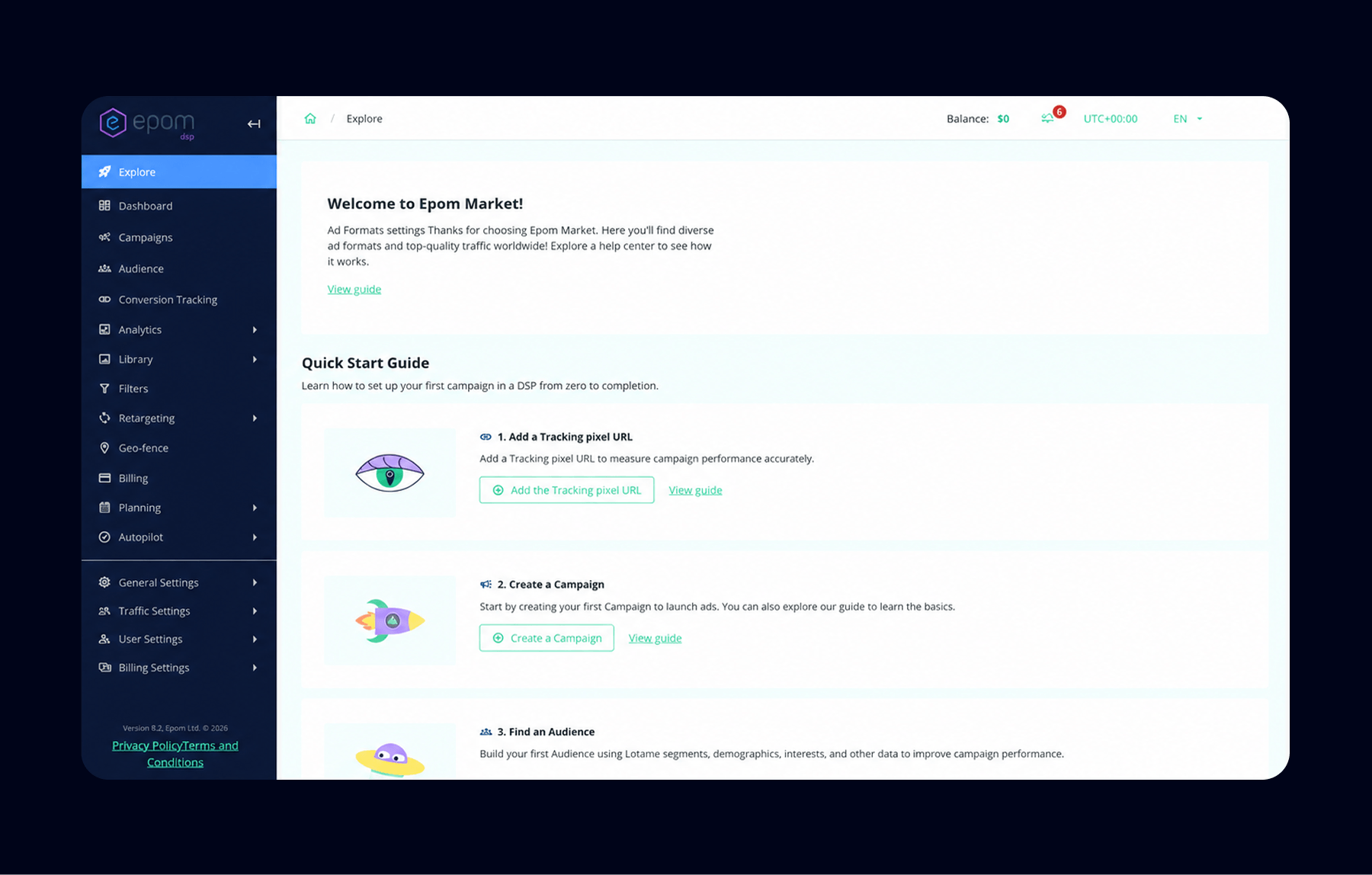The width and height of the screenshot is (1372, 875).
Task: Click the Dashboard grid icon
Action: 104,206
